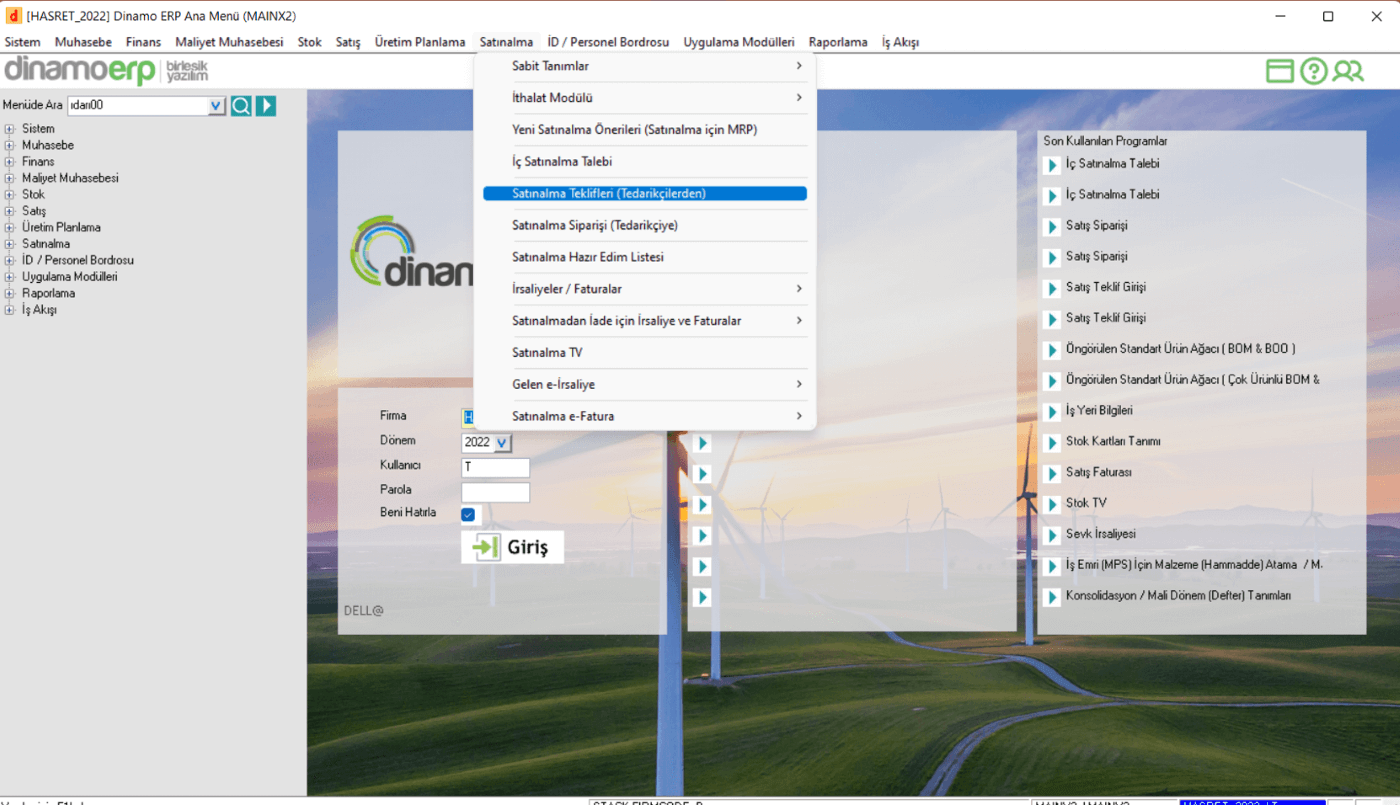
Task: Click the arrow icon beside the Çok Ürünlü BOM entry
Action: (1051, 381)
